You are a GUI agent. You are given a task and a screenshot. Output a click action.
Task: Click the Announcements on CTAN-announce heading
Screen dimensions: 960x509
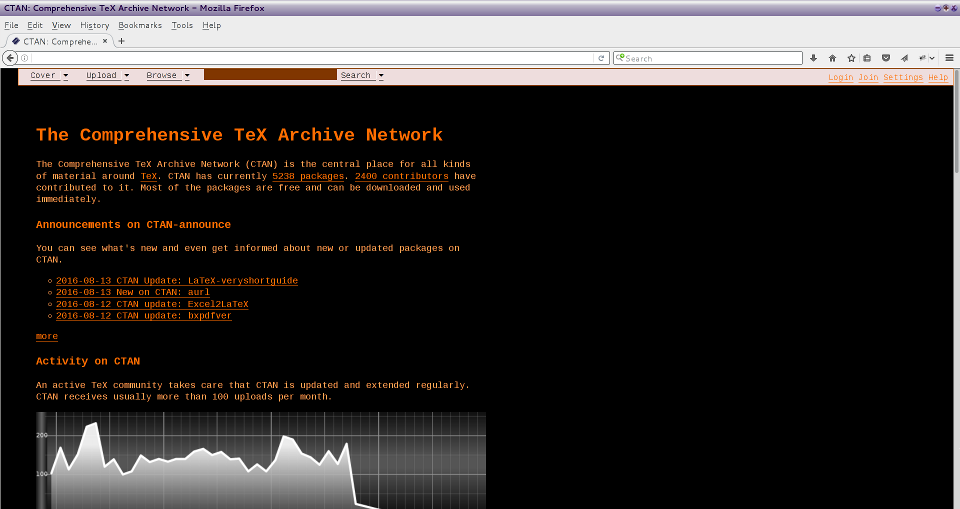pos(133,225)
